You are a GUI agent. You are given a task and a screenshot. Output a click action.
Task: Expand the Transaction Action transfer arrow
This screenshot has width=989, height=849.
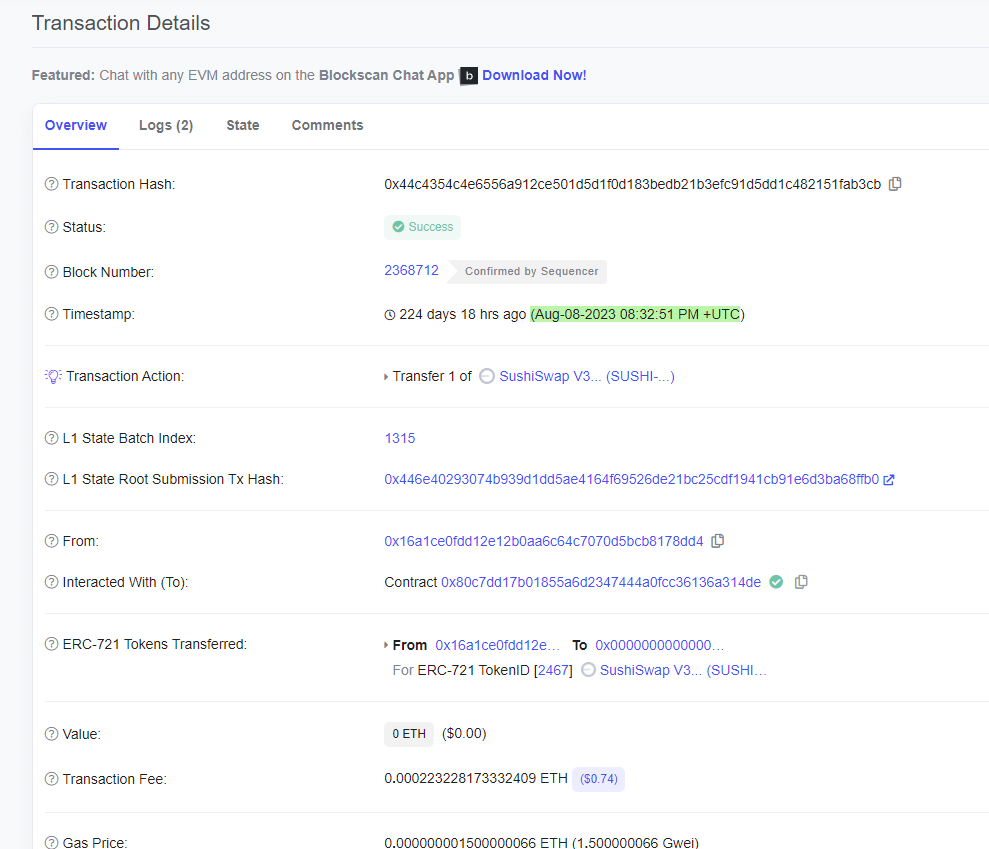tap(386, 377)
